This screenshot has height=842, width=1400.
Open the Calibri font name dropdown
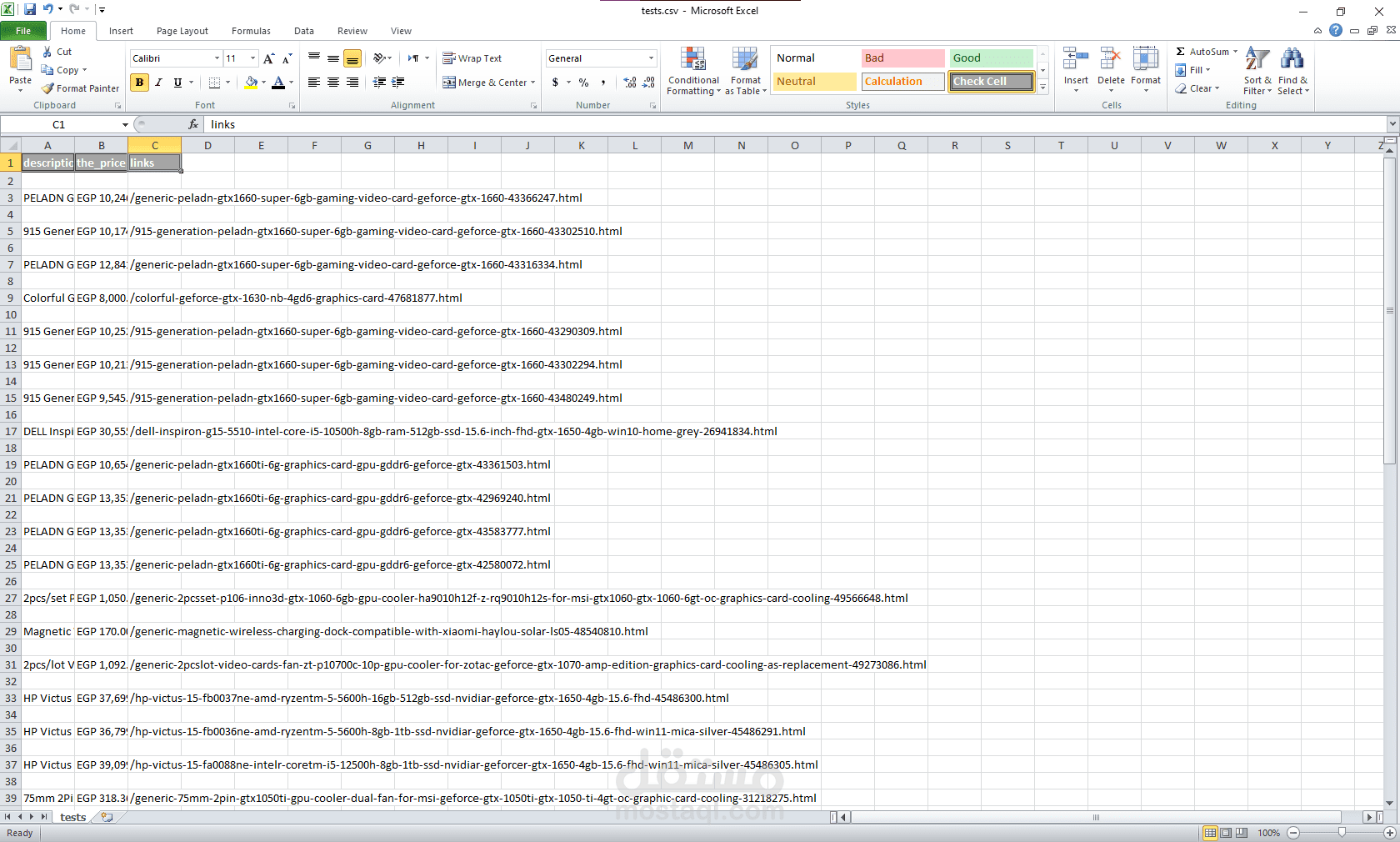tap(217, 58)
